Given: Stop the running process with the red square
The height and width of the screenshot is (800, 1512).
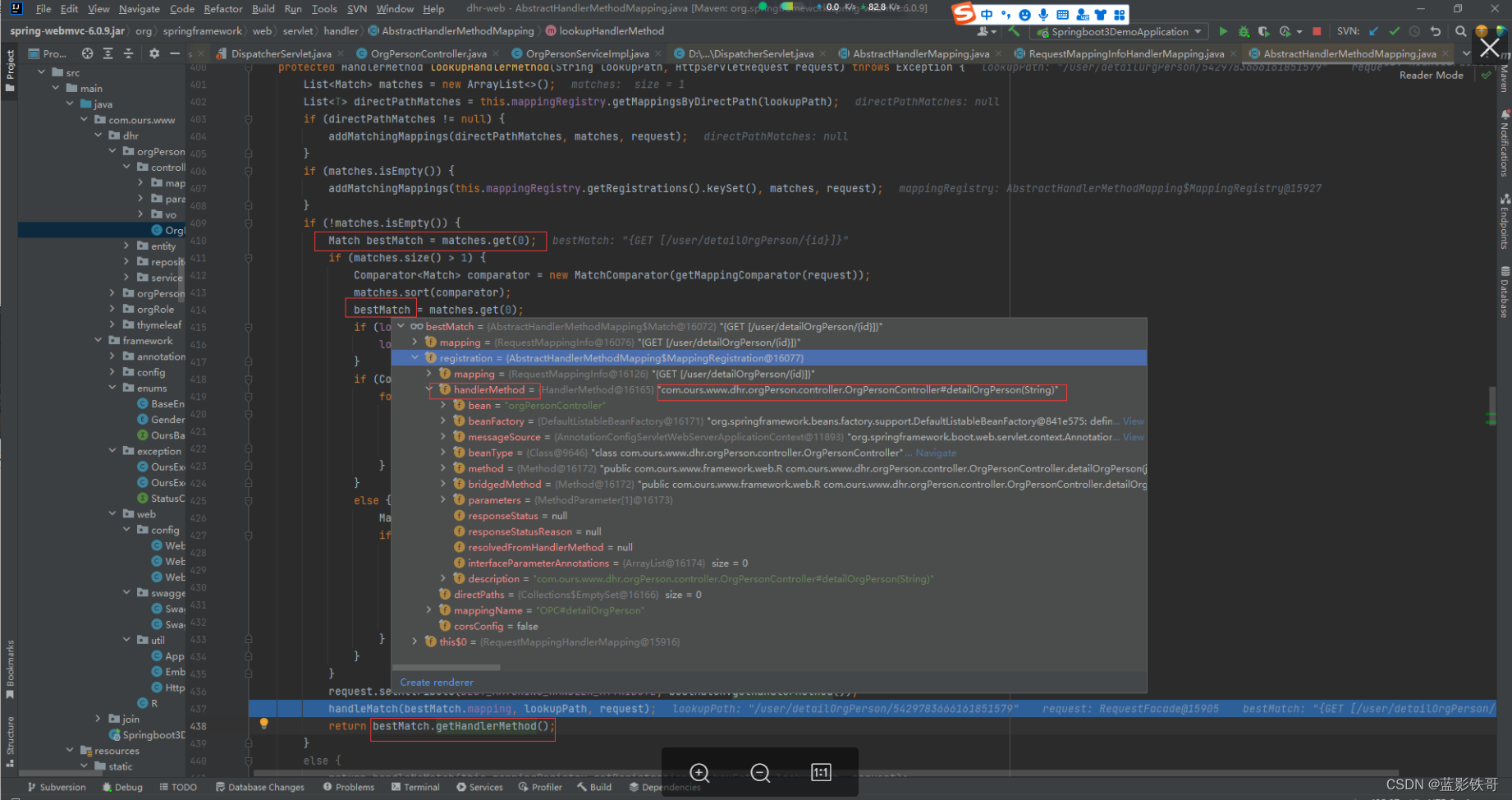Looking at the screenshot, I should point(1317,31).
